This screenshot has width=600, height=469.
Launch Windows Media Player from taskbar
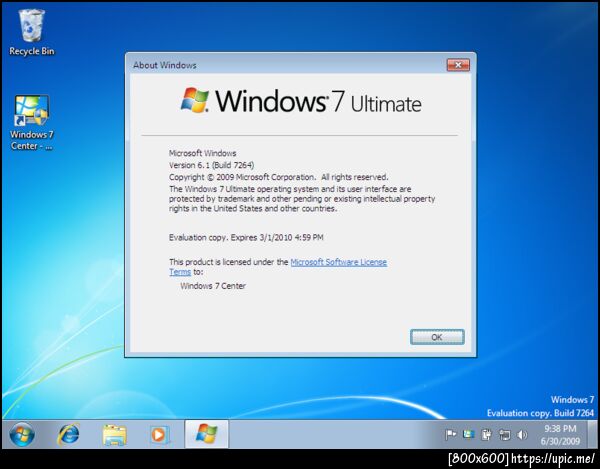160,435
